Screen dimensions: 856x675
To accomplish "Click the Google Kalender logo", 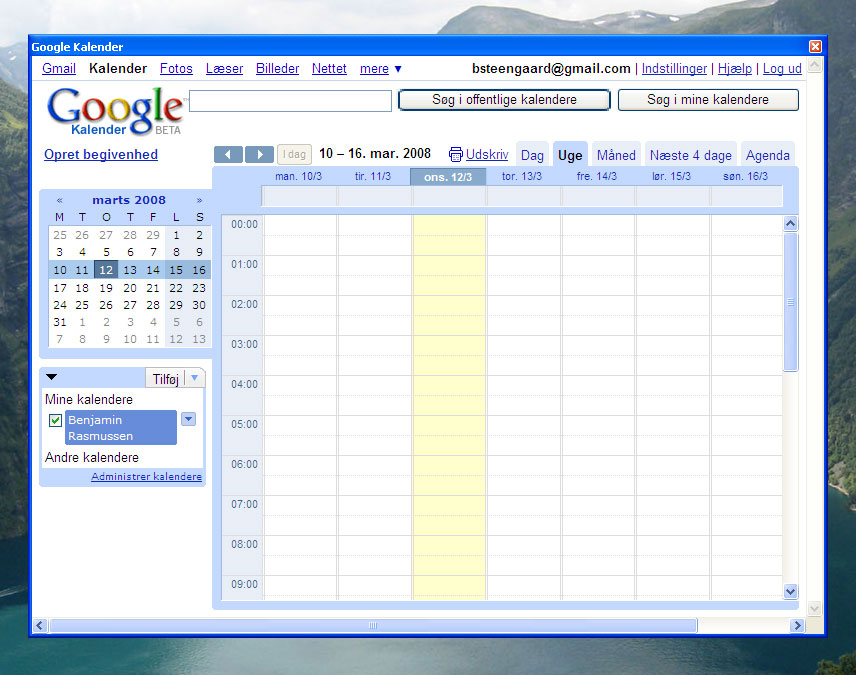I will (114, 111).
